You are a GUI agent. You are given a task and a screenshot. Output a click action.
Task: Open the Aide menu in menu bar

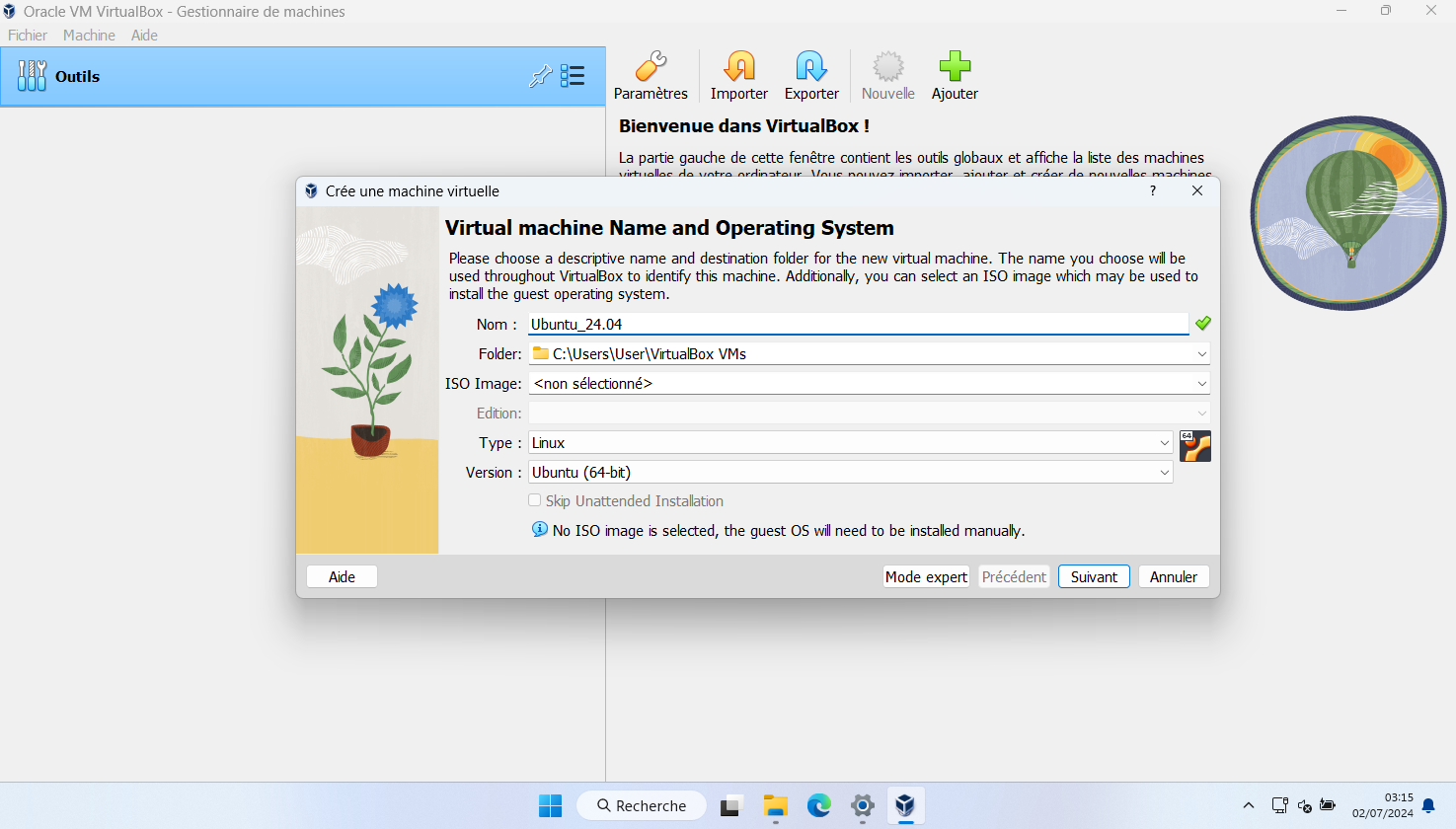click(x=144, y=35)
